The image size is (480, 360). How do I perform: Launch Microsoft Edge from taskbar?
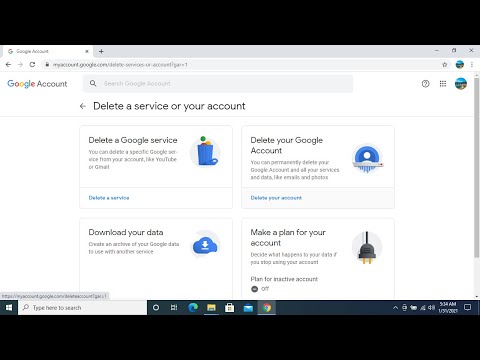[x=193, y=307]
